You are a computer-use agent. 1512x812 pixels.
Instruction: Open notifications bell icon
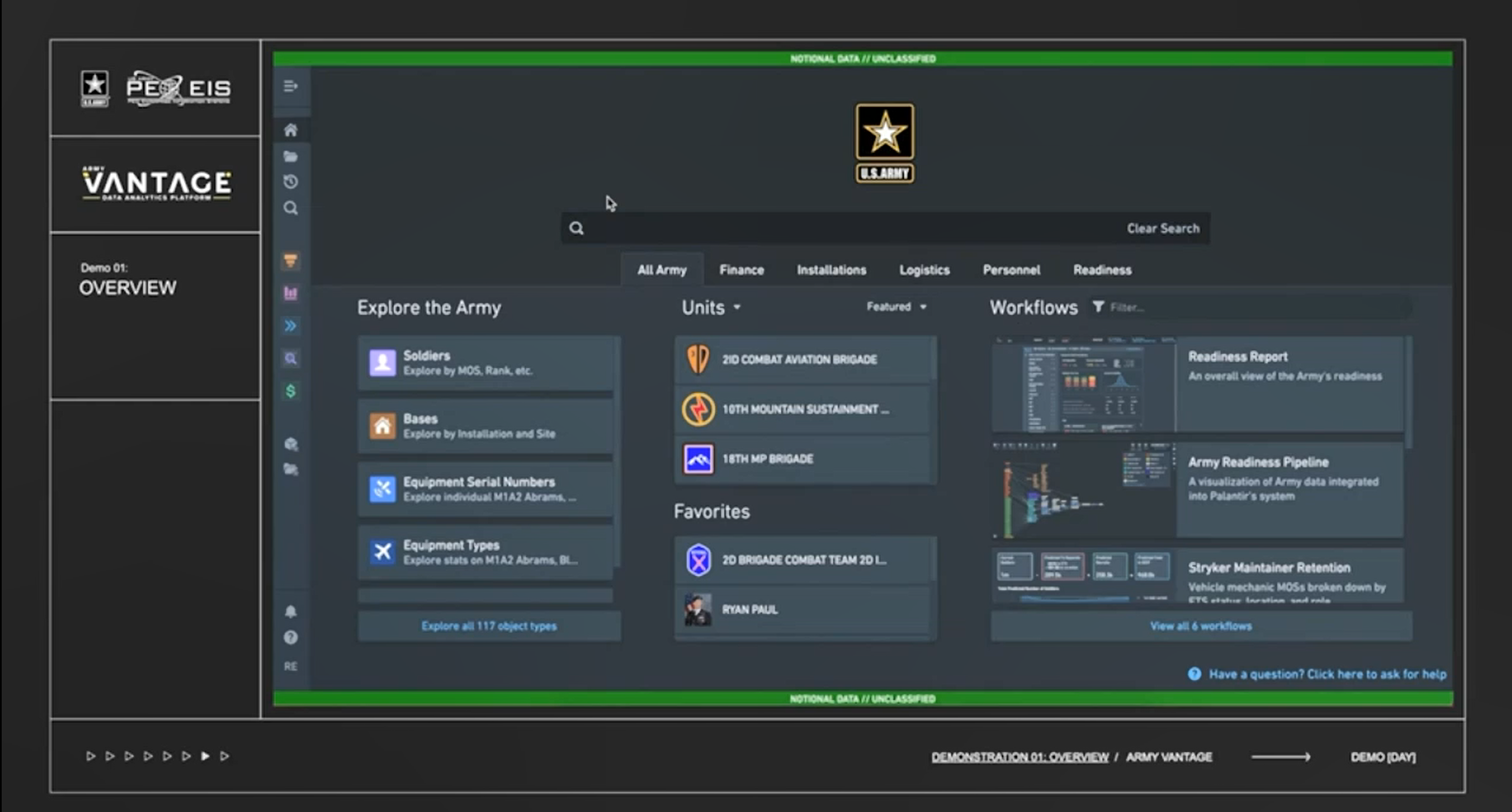click(x=290, y=611)
